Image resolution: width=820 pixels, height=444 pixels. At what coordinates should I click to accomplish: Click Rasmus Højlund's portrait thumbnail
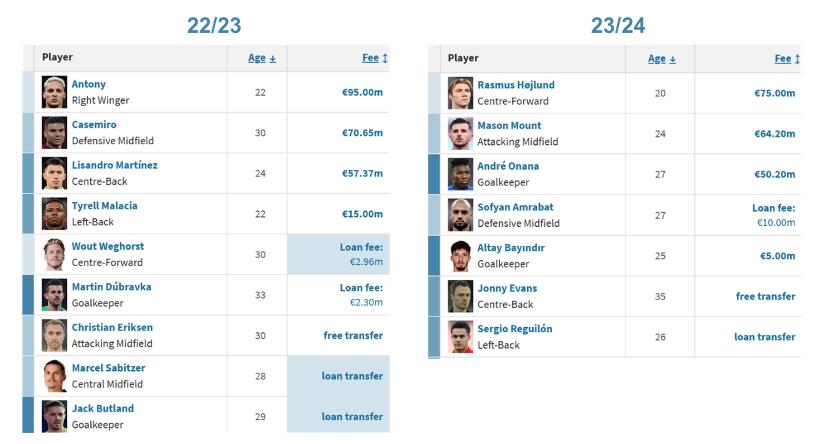point(460,93)
